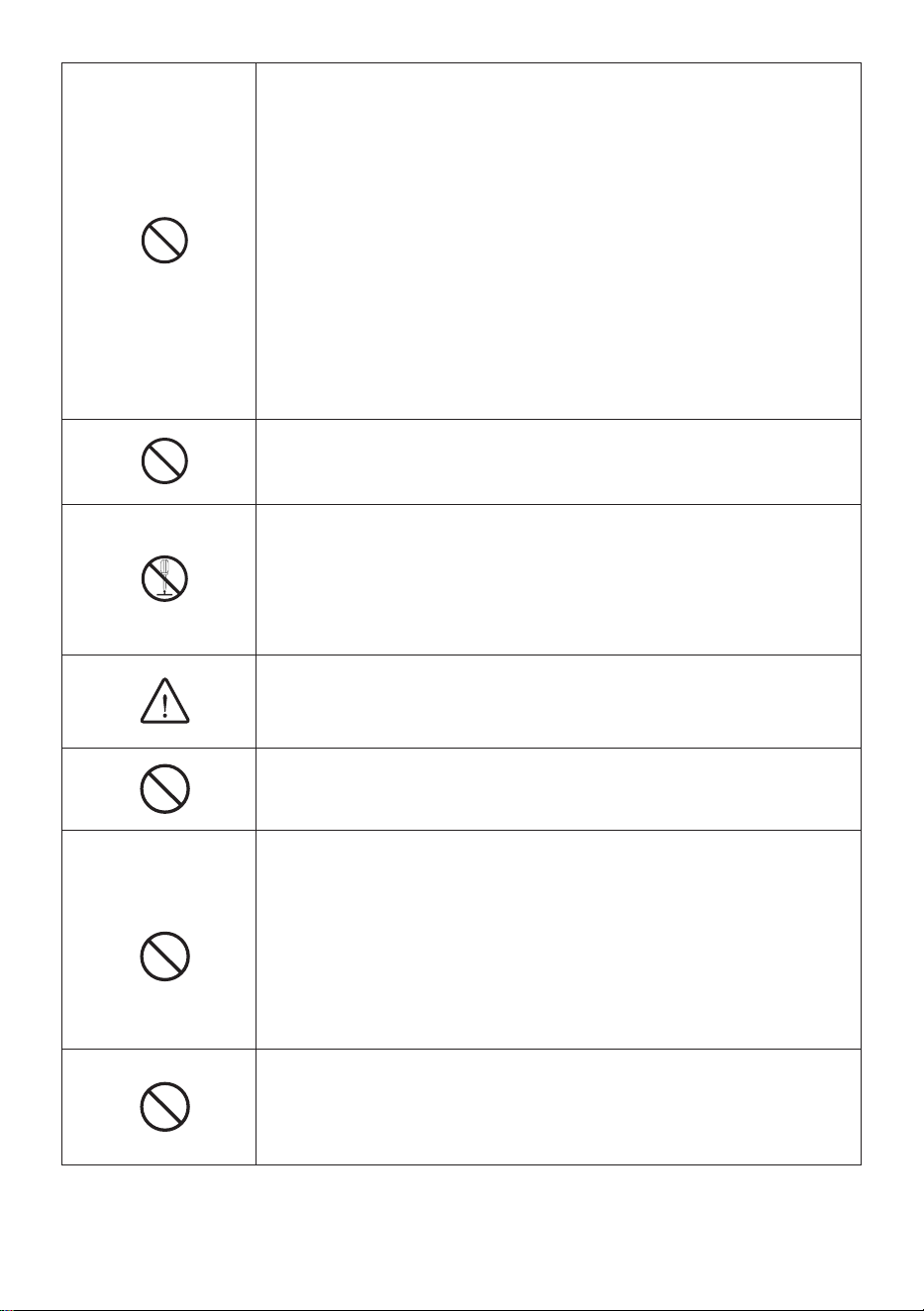Click the triangular warning caution icon
Image resolution: width=924 pixels, height=1311 pixels.
tap(164, 701)
